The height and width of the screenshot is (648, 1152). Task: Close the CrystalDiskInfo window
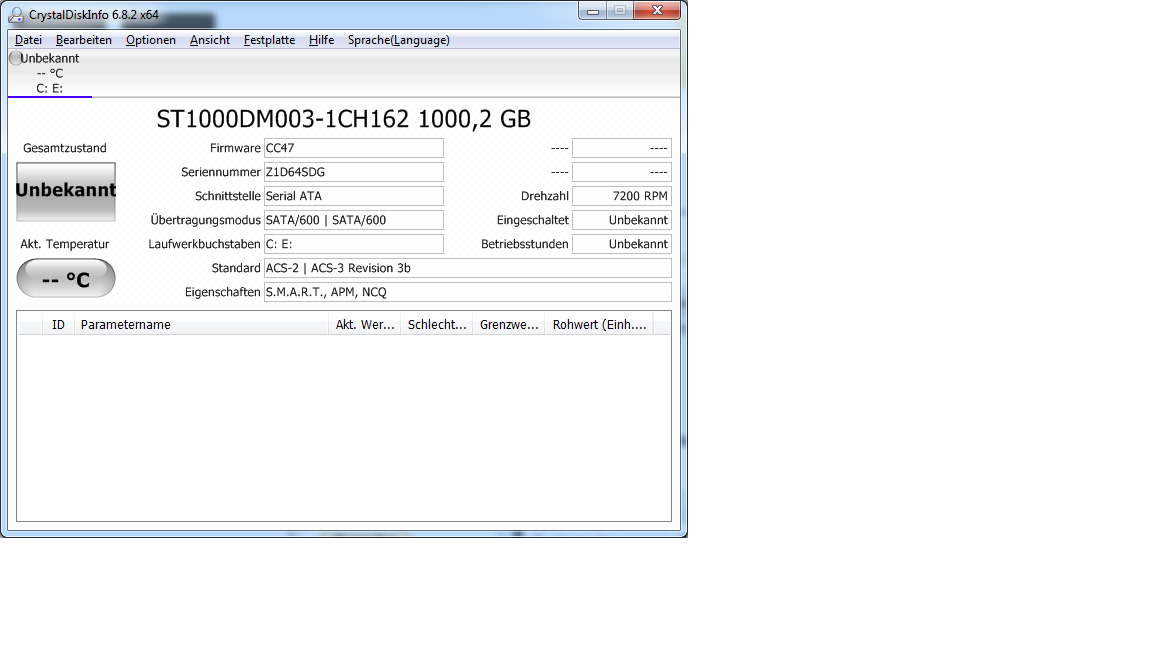[x=658, y=10]
